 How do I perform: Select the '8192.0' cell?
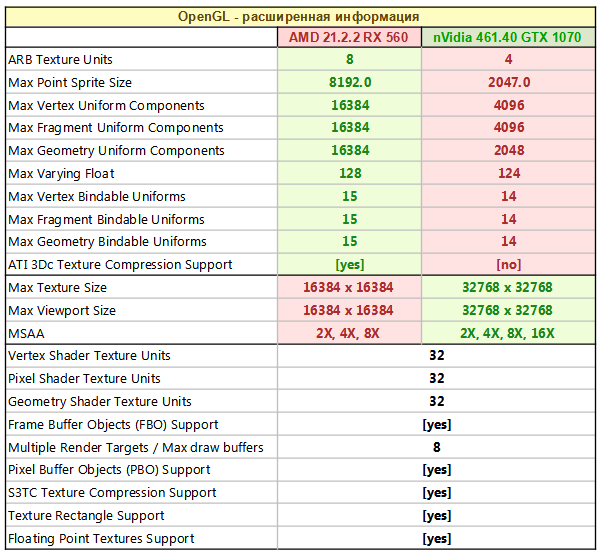point(349,82)
